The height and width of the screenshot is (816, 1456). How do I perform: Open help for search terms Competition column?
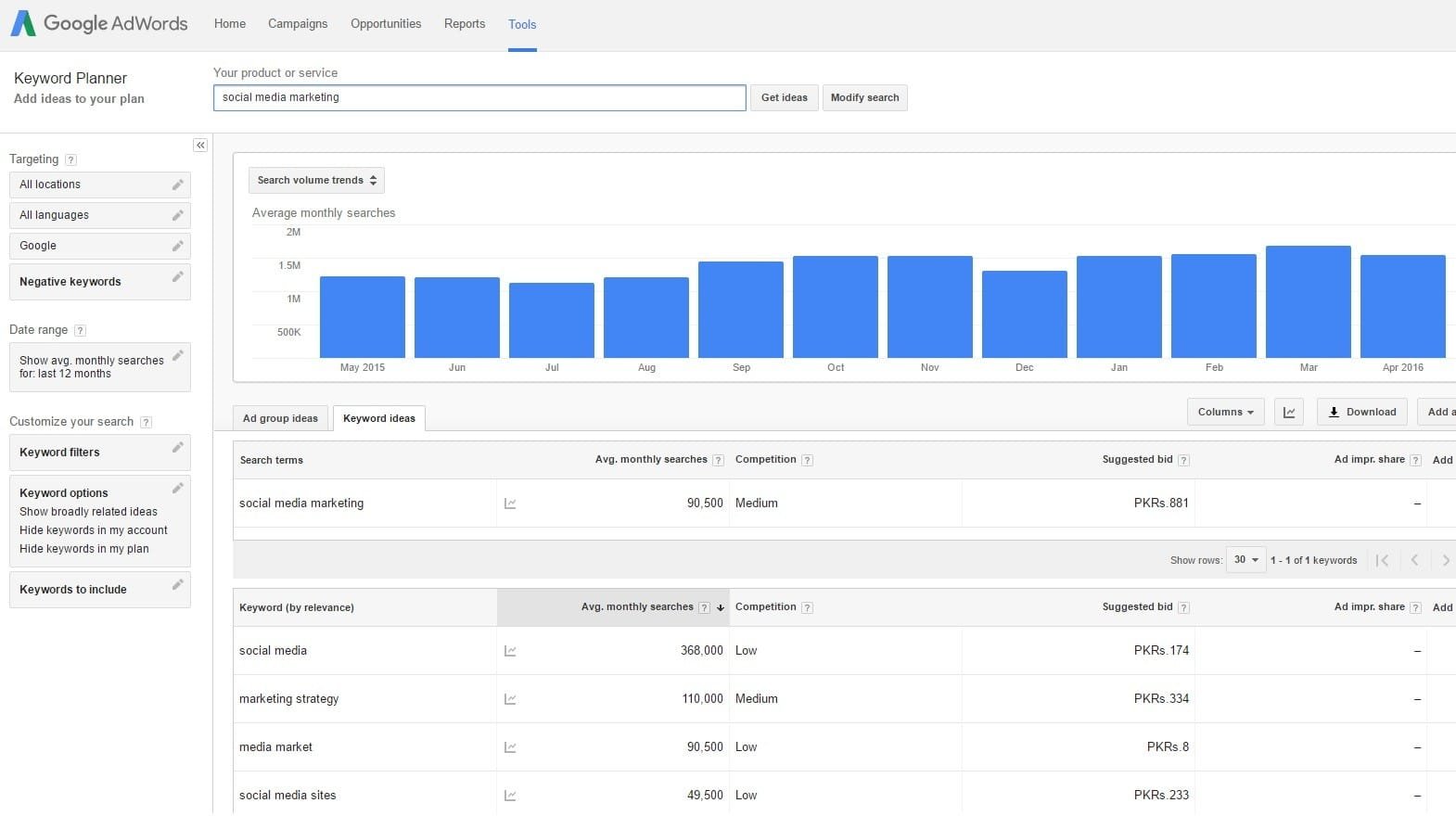807,460
